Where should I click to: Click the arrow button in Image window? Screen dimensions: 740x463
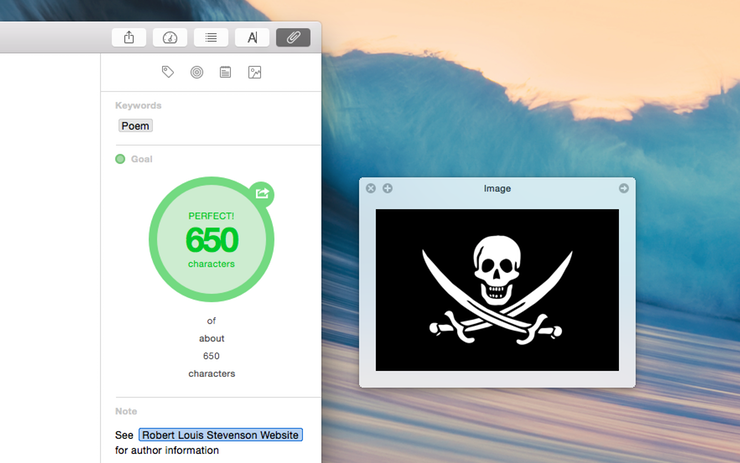coord(624,188)
